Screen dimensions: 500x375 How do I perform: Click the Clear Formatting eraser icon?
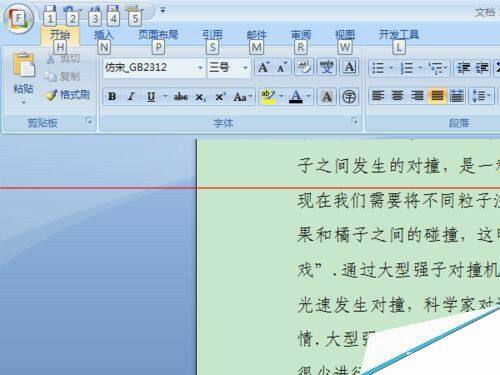click(x=303, y=68)
